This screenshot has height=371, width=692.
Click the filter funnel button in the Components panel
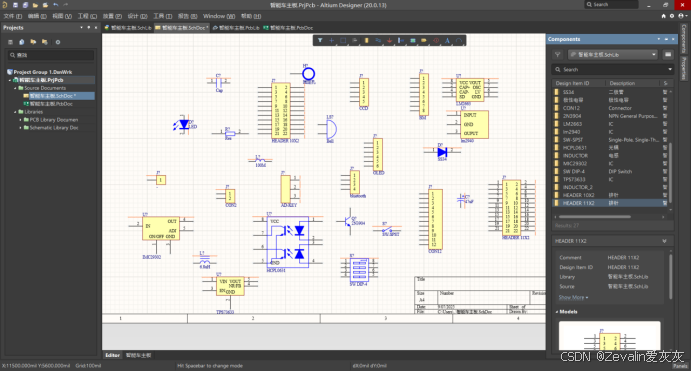tap(558, 55)
